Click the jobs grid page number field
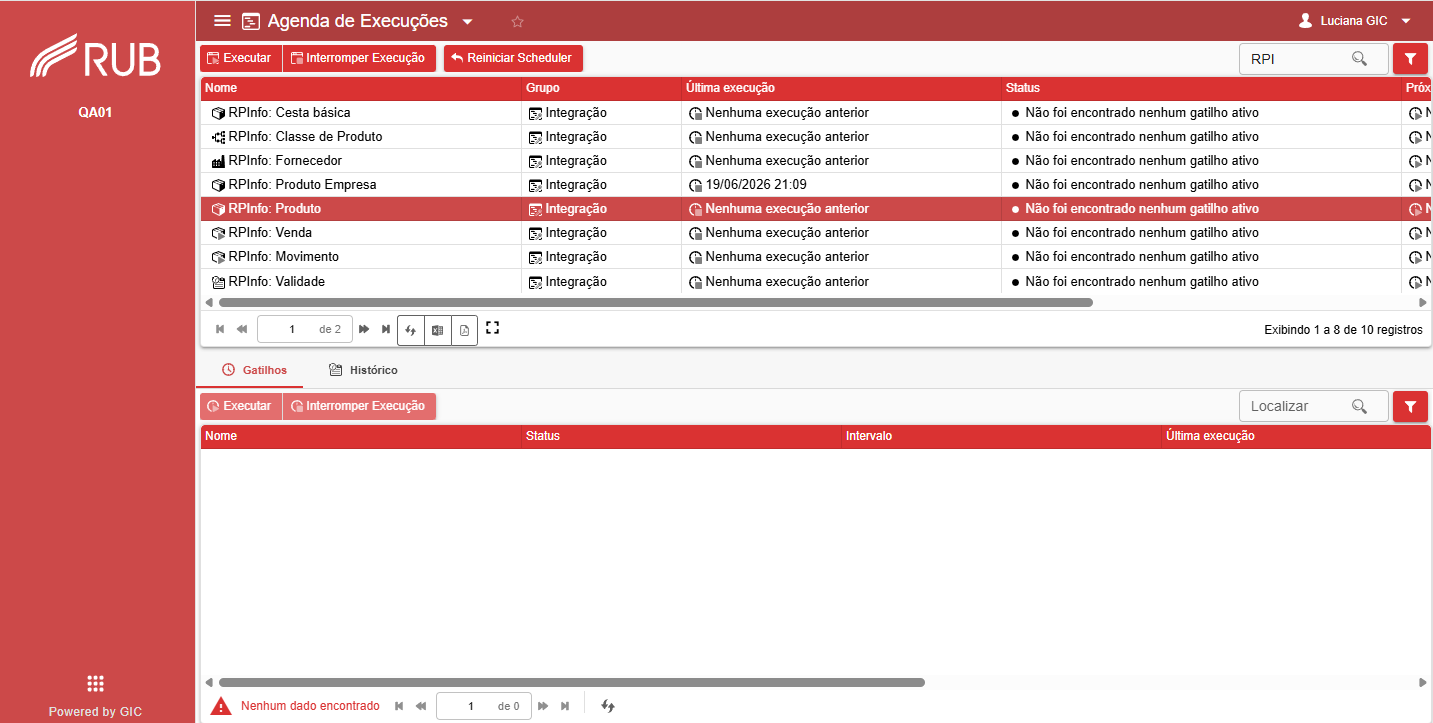 tap(292, 329)
